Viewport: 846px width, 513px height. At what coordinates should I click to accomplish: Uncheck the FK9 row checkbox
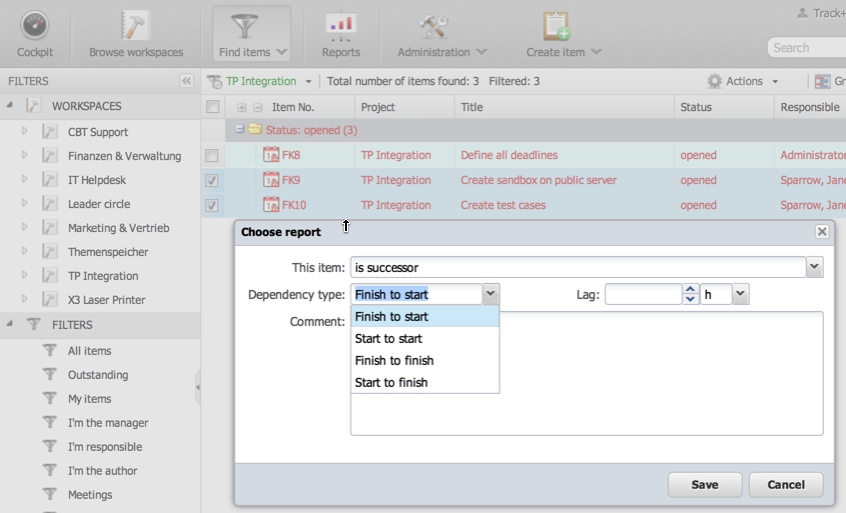(x=212, y=181)
